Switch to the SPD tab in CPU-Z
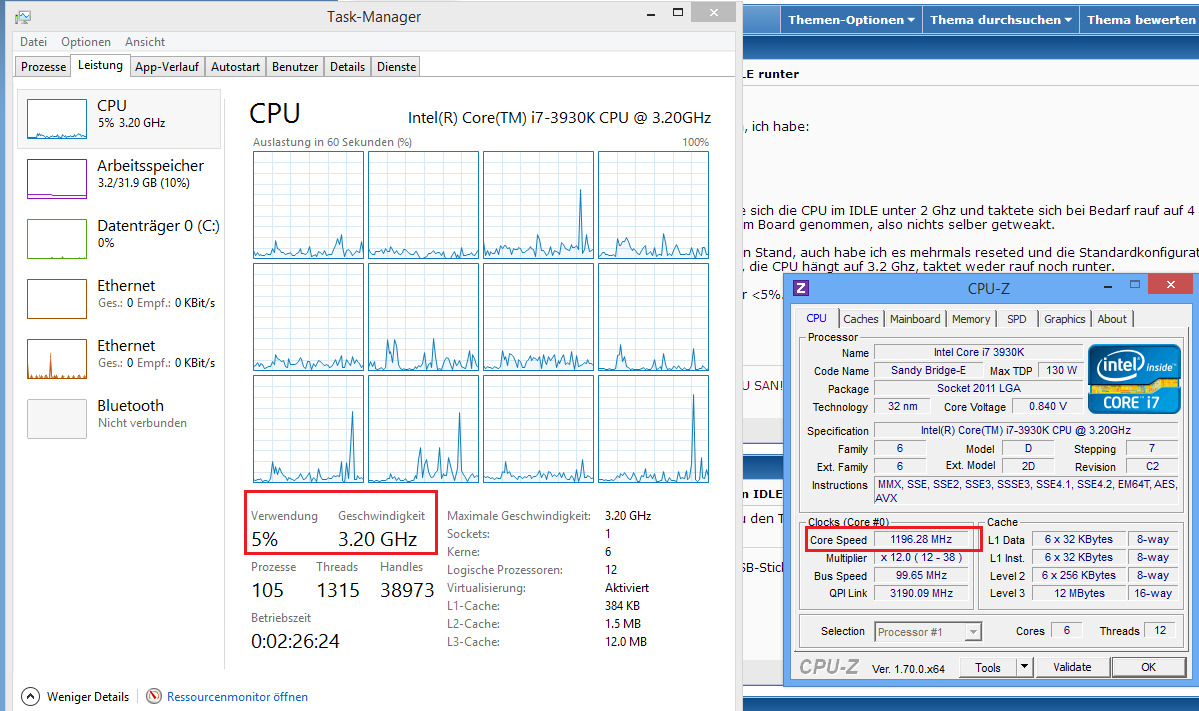1199x711 pixels. tap(1016, 319)
